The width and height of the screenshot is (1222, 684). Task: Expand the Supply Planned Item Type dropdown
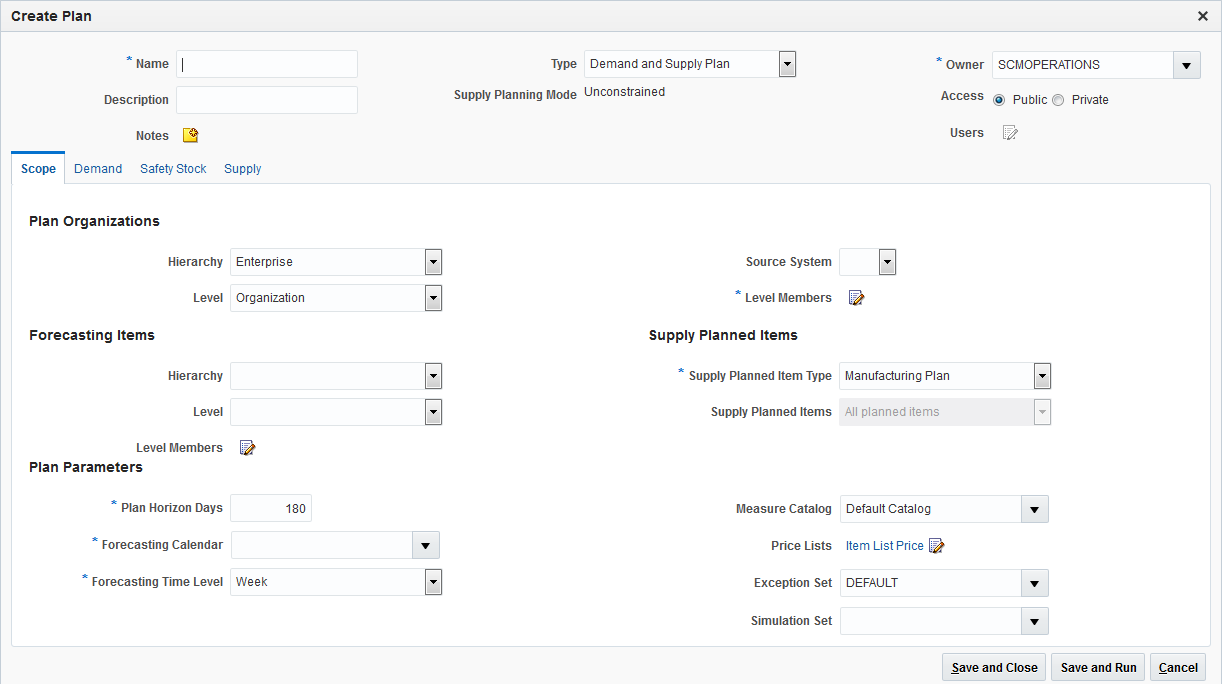[x=1042, y=376]
